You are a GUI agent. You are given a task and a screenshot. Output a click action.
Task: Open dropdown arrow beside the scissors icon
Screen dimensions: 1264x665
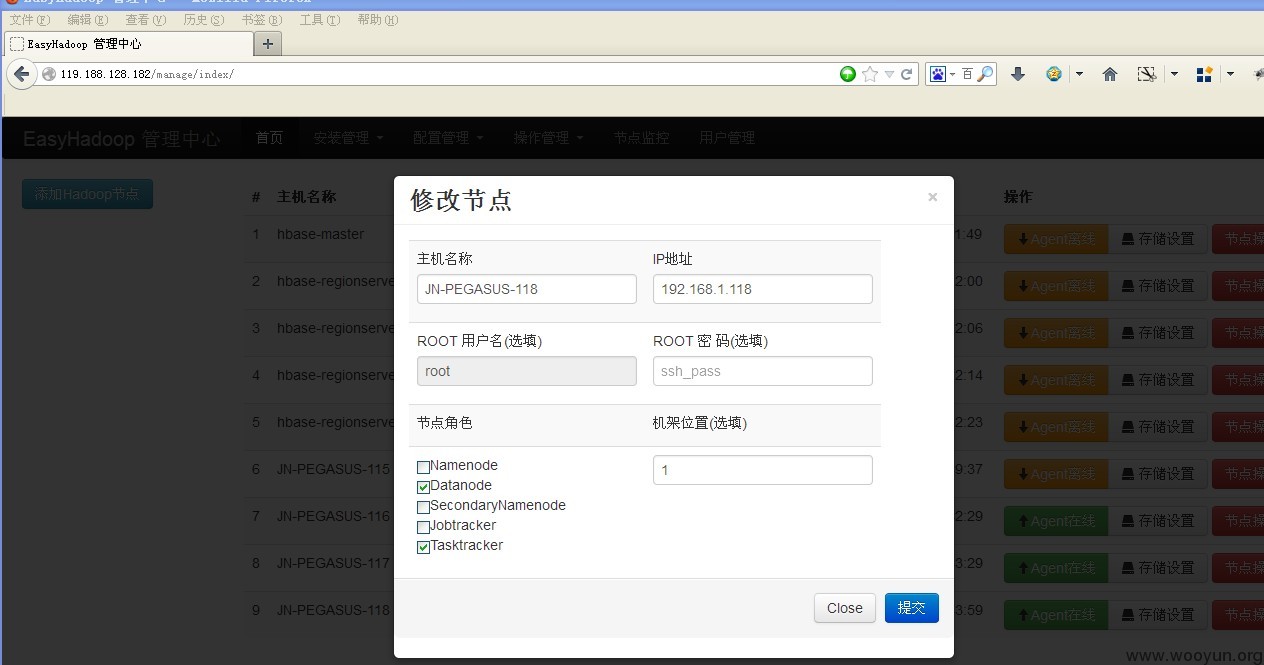tap(1174, 74)
